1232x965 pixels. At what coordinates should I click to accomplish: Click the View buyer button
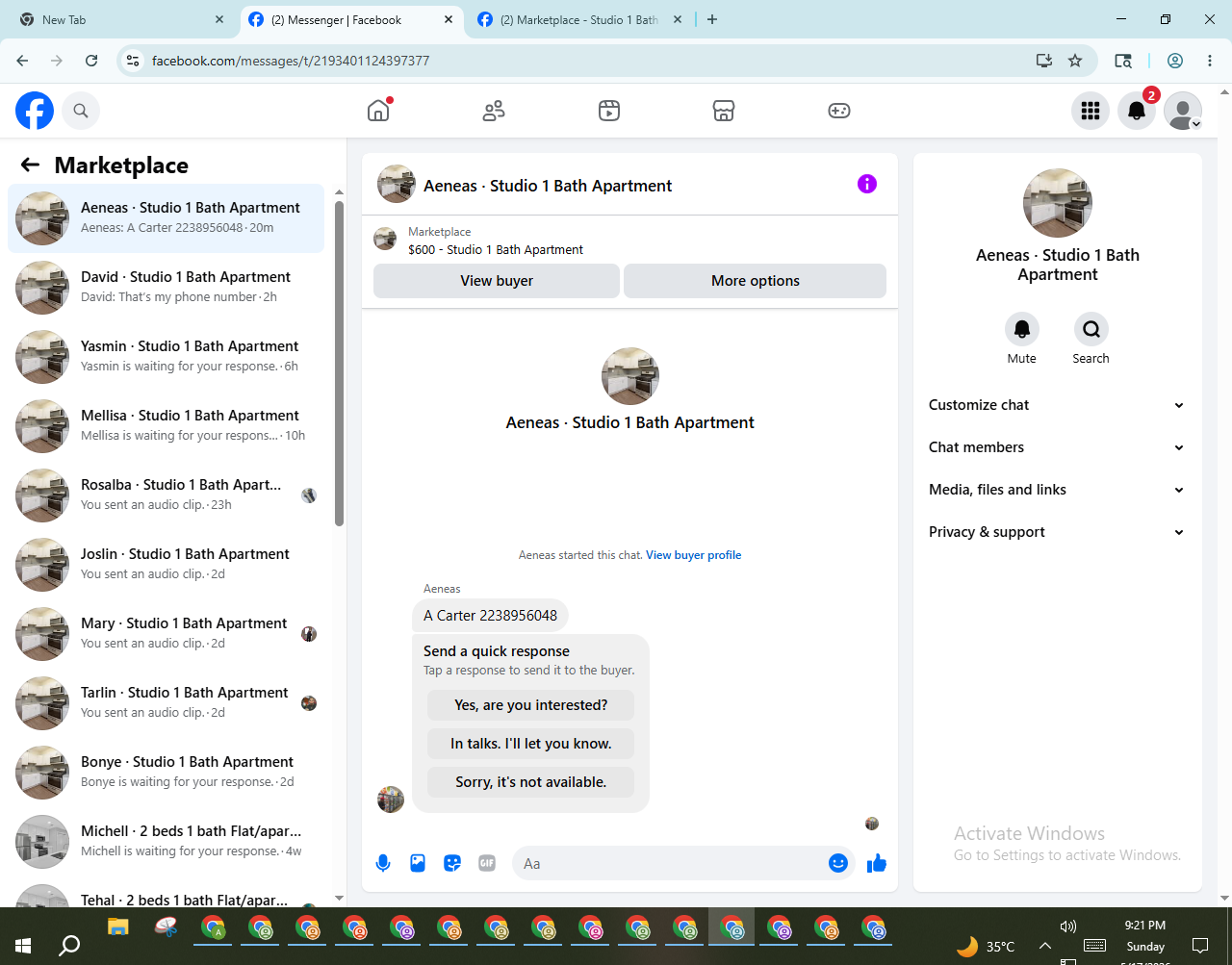pos(497,281)
